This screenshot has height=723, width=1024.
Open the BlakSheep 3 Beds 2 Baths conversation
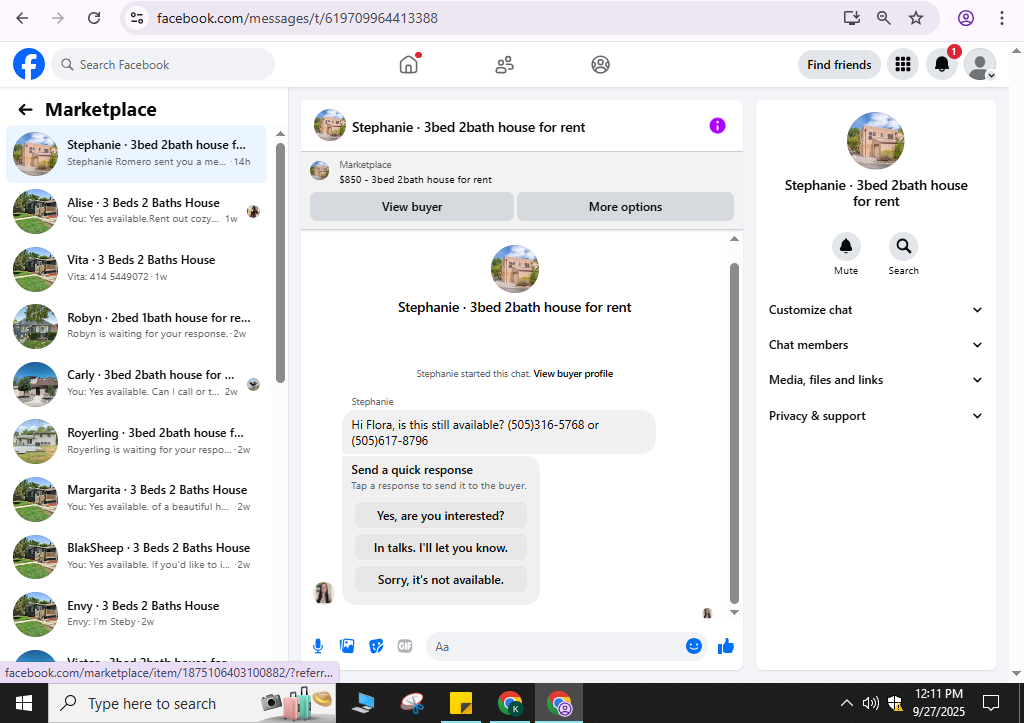[136, 556]
